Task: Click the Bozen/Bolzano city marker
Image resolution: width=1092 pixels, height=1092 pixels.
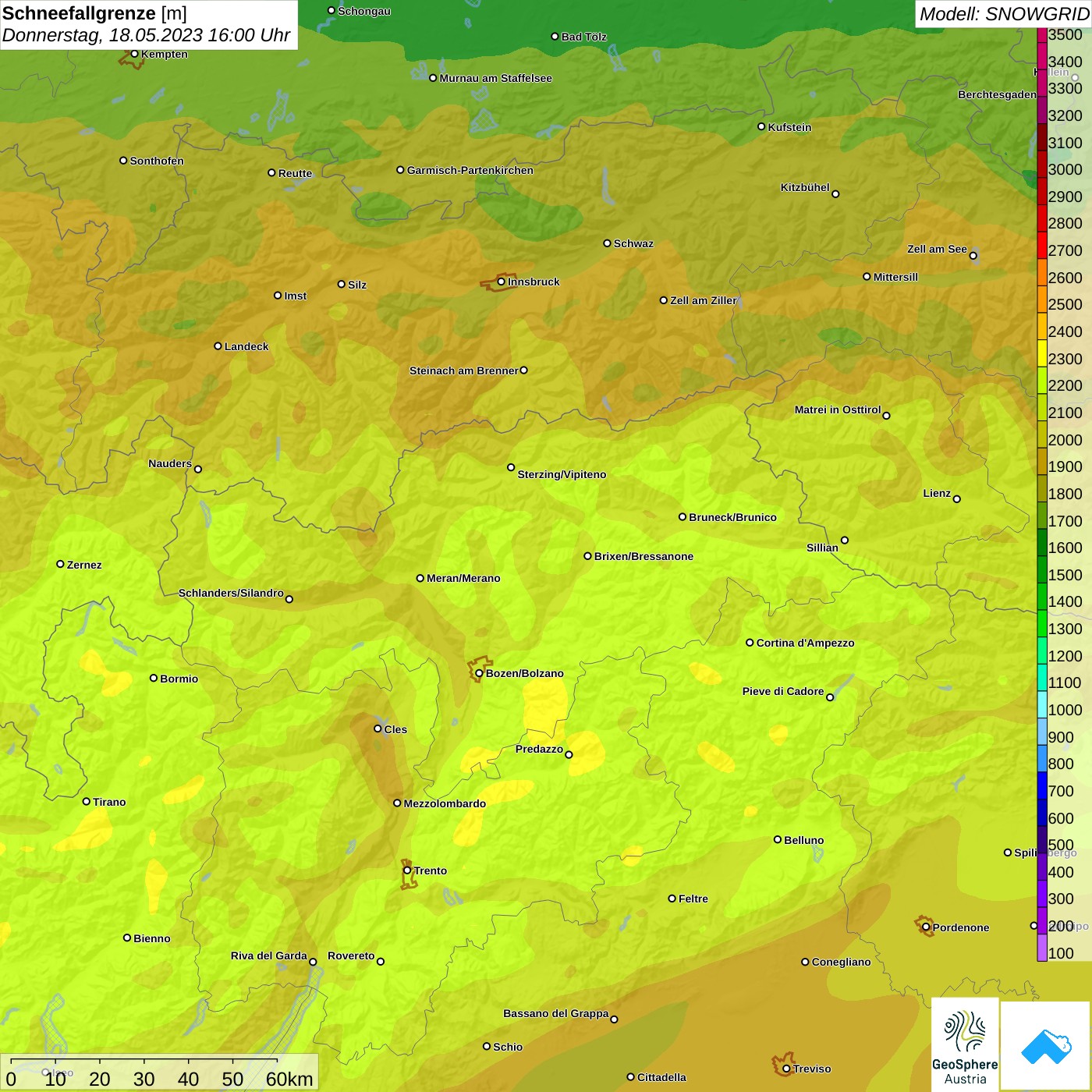Action: (479, 673)
